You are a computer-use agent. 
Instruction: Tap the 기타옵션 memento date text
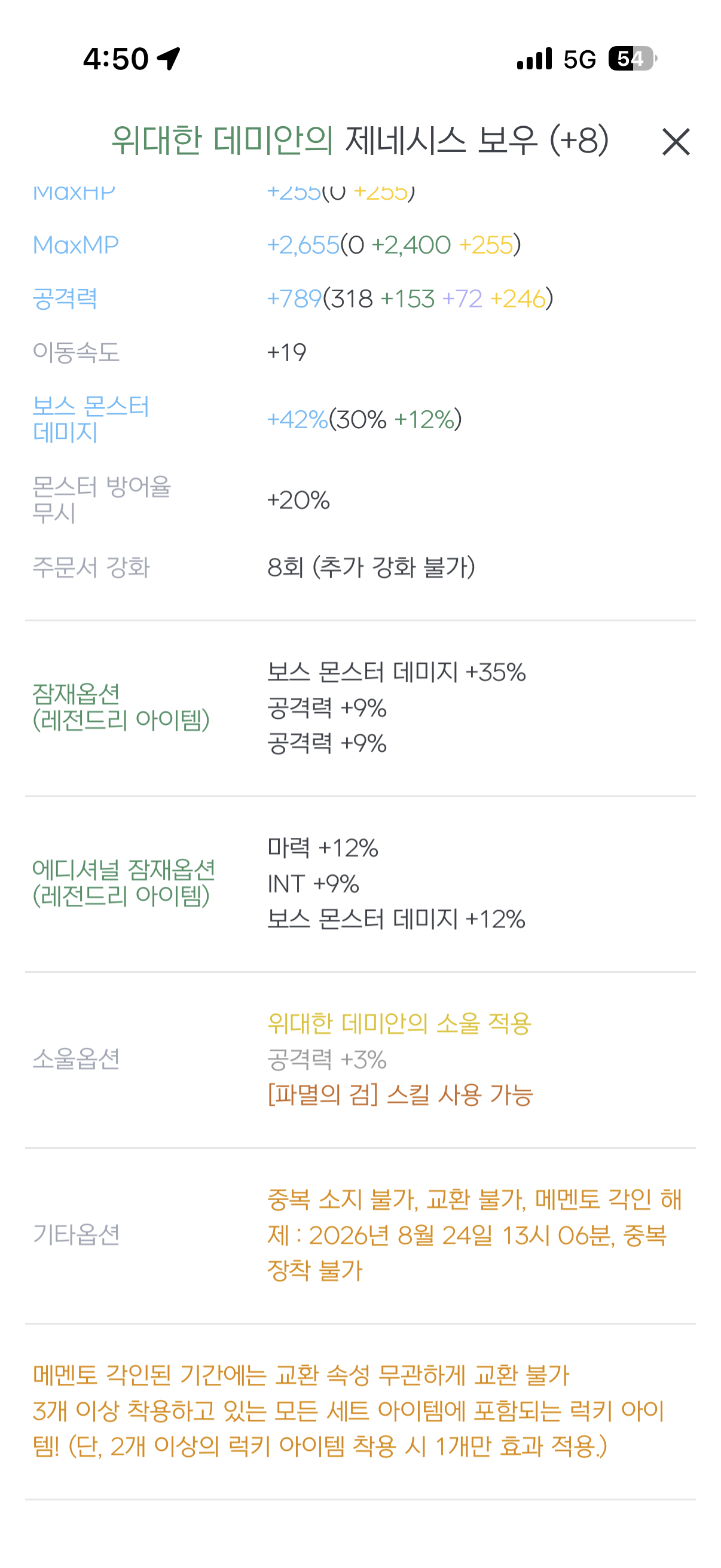(475, 1234)
